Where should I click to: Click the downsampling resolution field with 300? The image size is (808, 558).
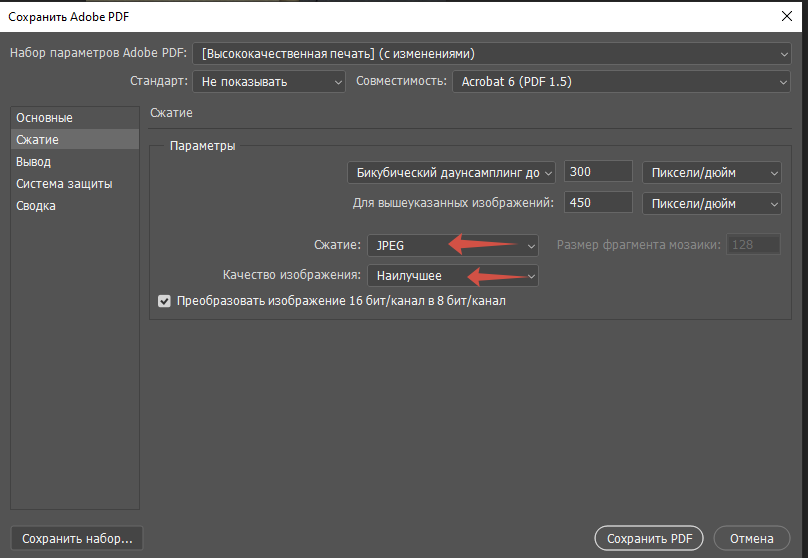click(598, 172)
